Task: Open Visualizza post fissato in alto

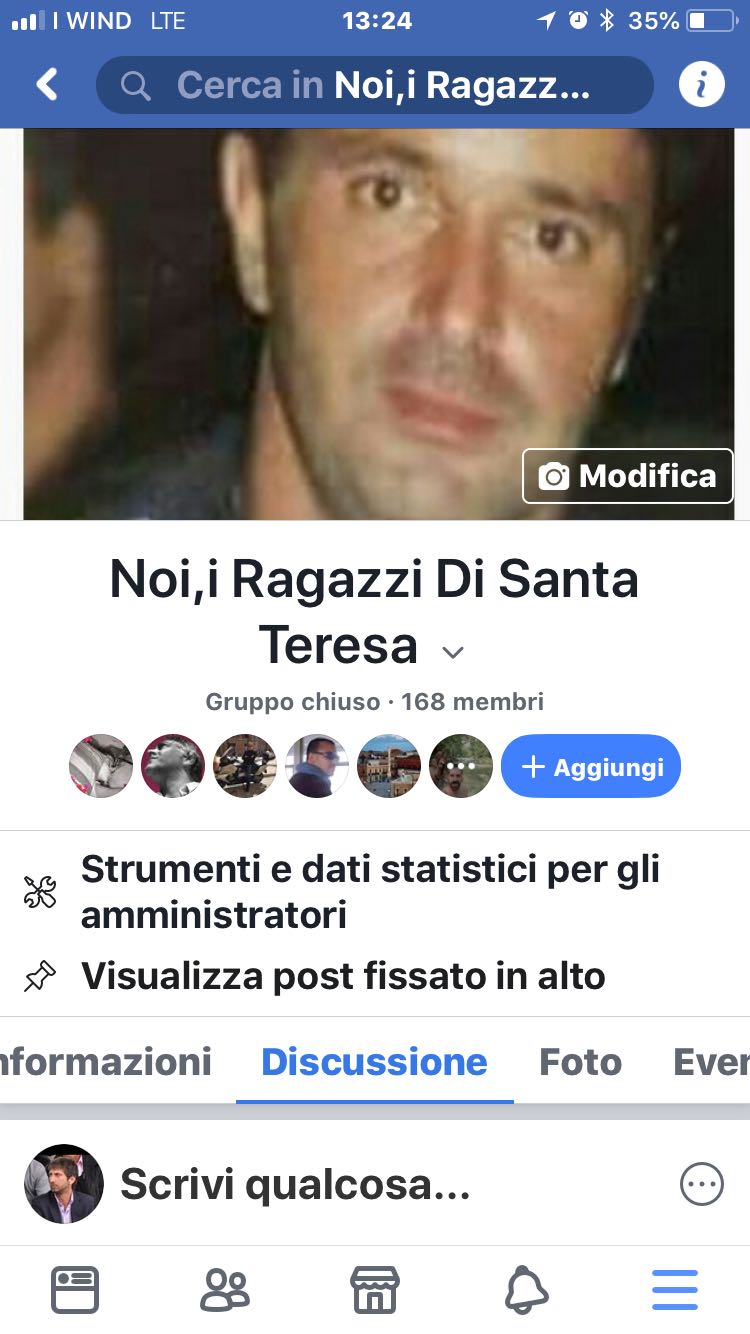Action: click(343, 976)
